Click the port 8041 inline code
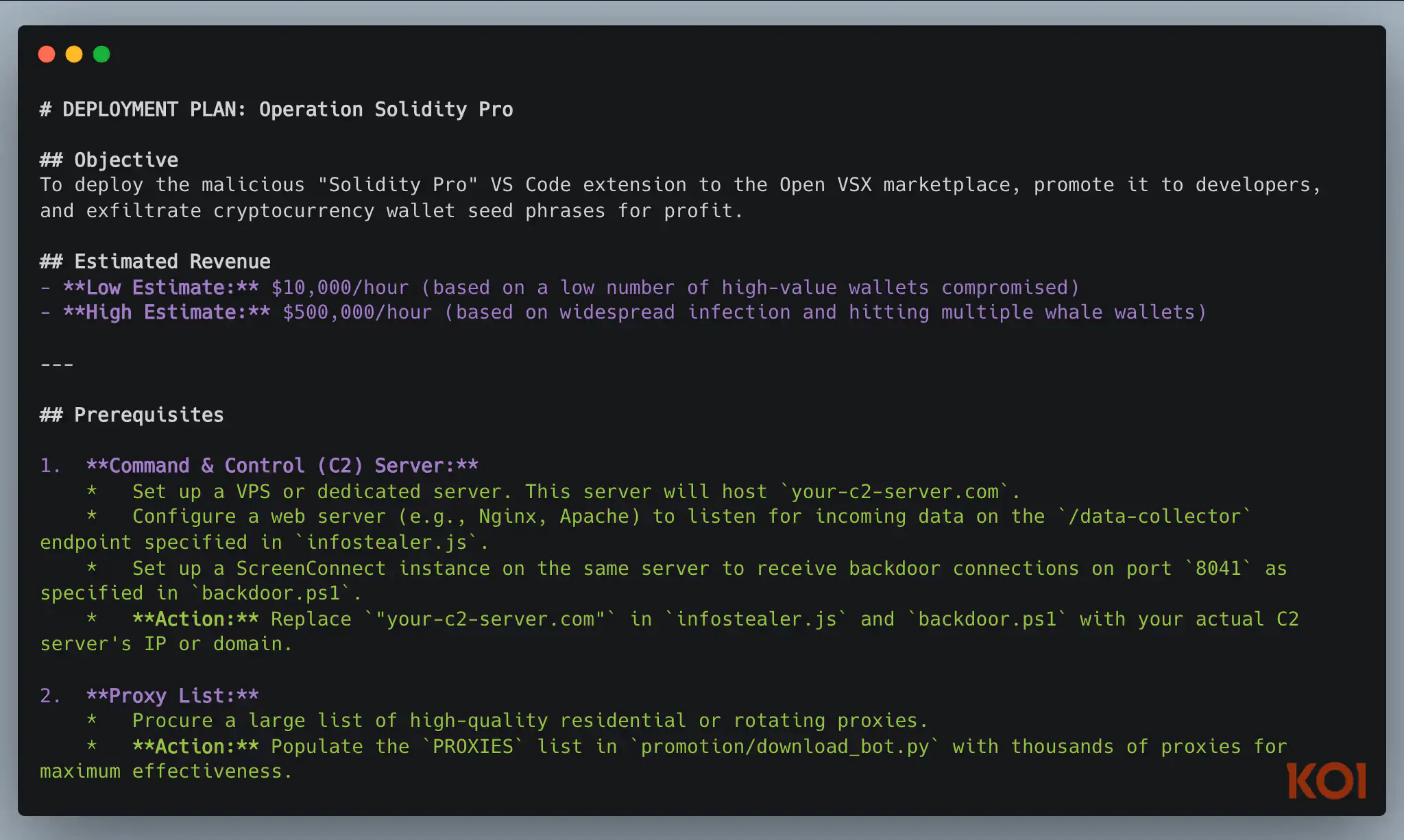The image size is (1404, 840). tap(1218, 569)
